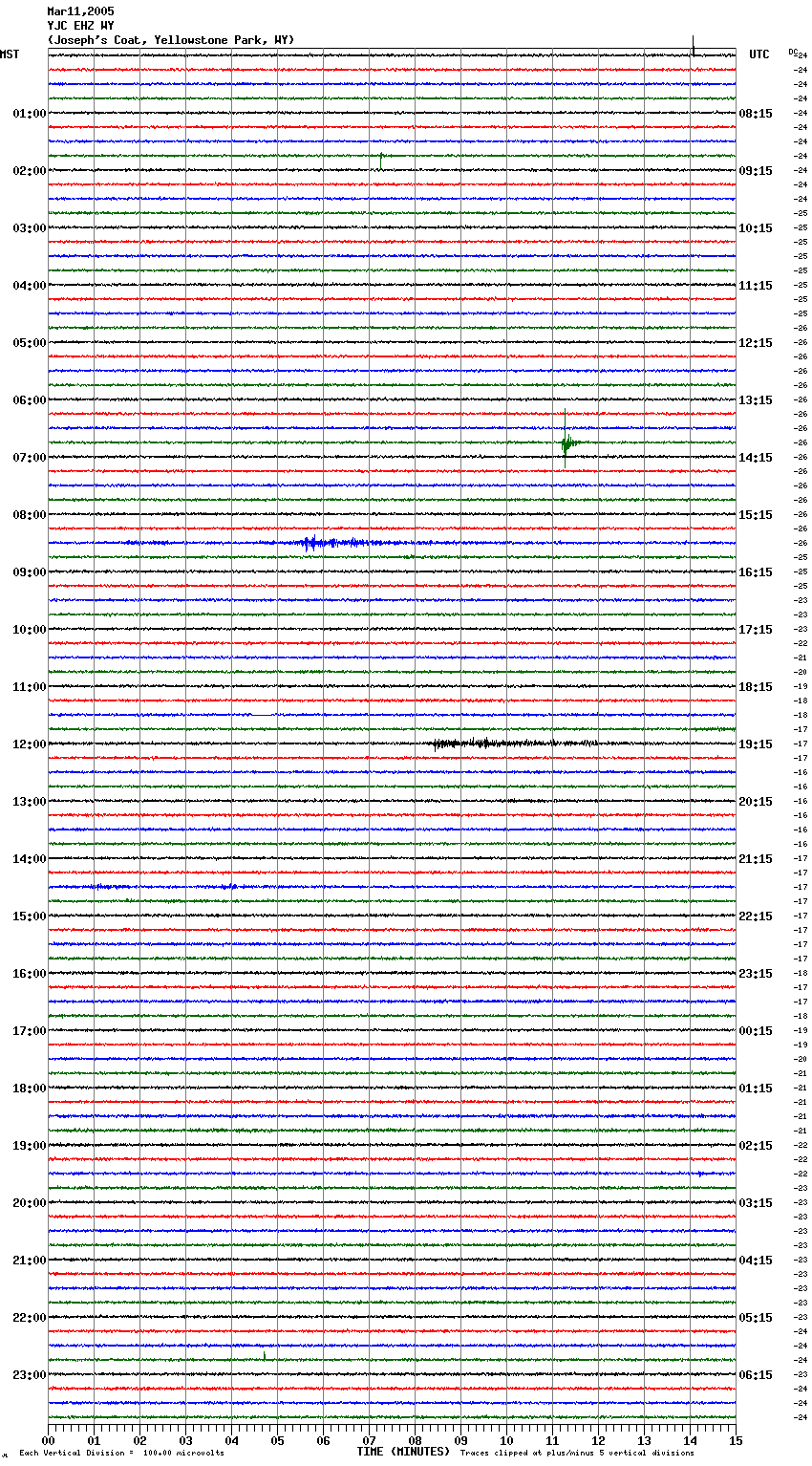This screenshot has width=812, height=1466.
Task: Select the 20:00 MST hour label
Action: pyautogui.click(x=30, y=1203)
